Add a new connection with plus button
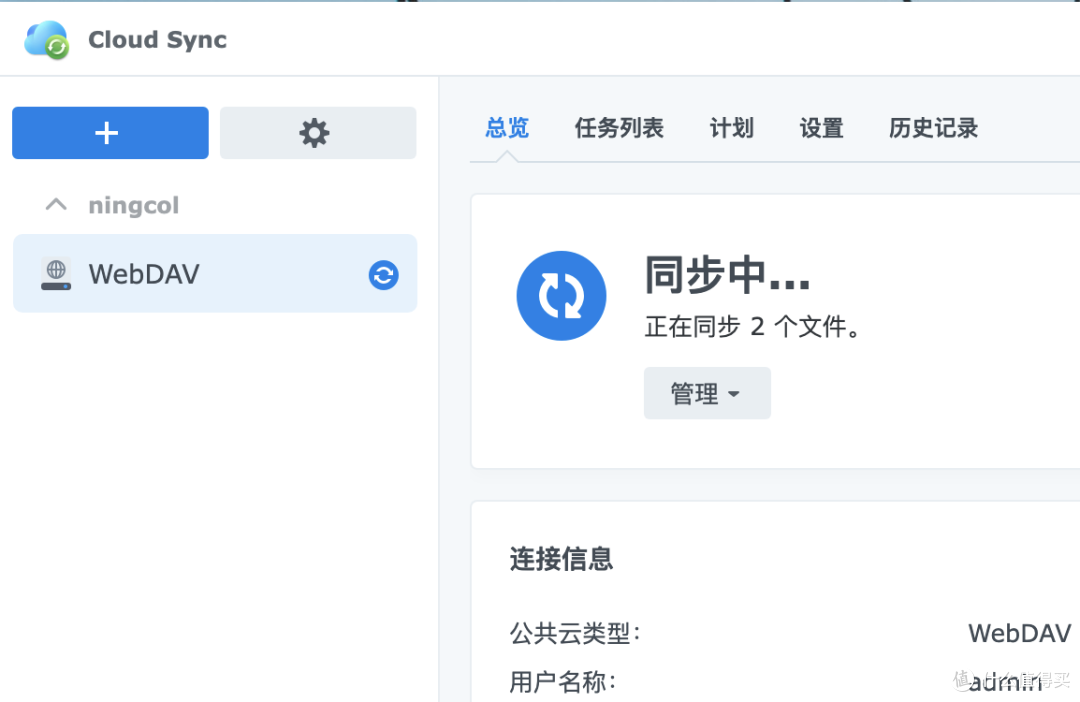 (x=110, y=133)
